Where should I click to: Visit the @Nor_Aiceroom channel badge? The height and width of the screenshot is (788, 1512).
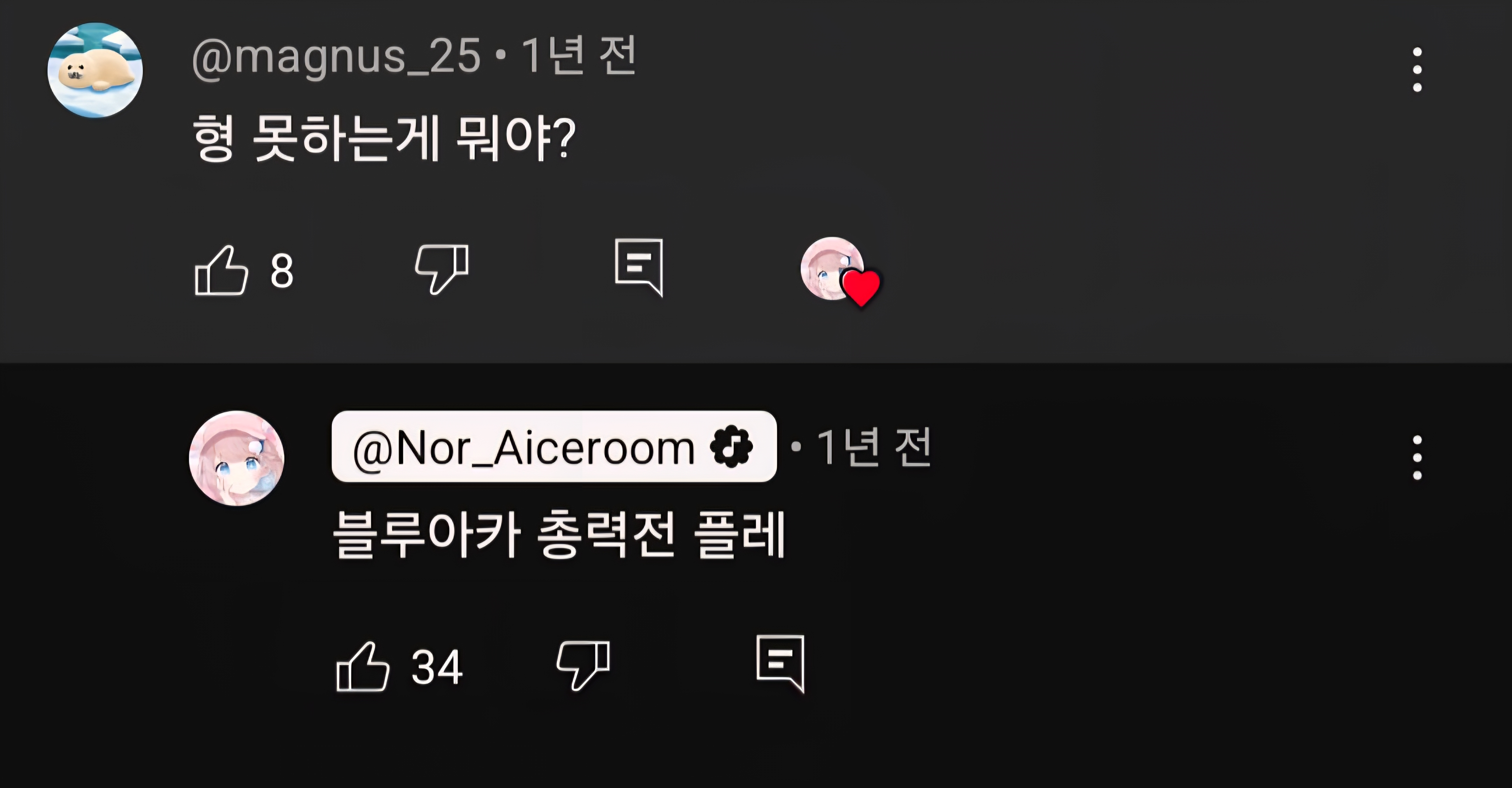554,446
